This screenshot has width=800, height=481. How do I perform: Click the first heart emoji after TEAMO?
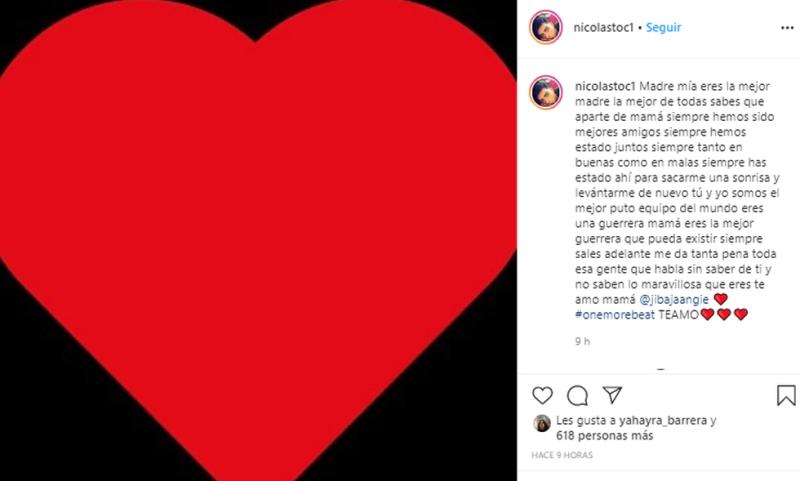[x=708, y=315]
